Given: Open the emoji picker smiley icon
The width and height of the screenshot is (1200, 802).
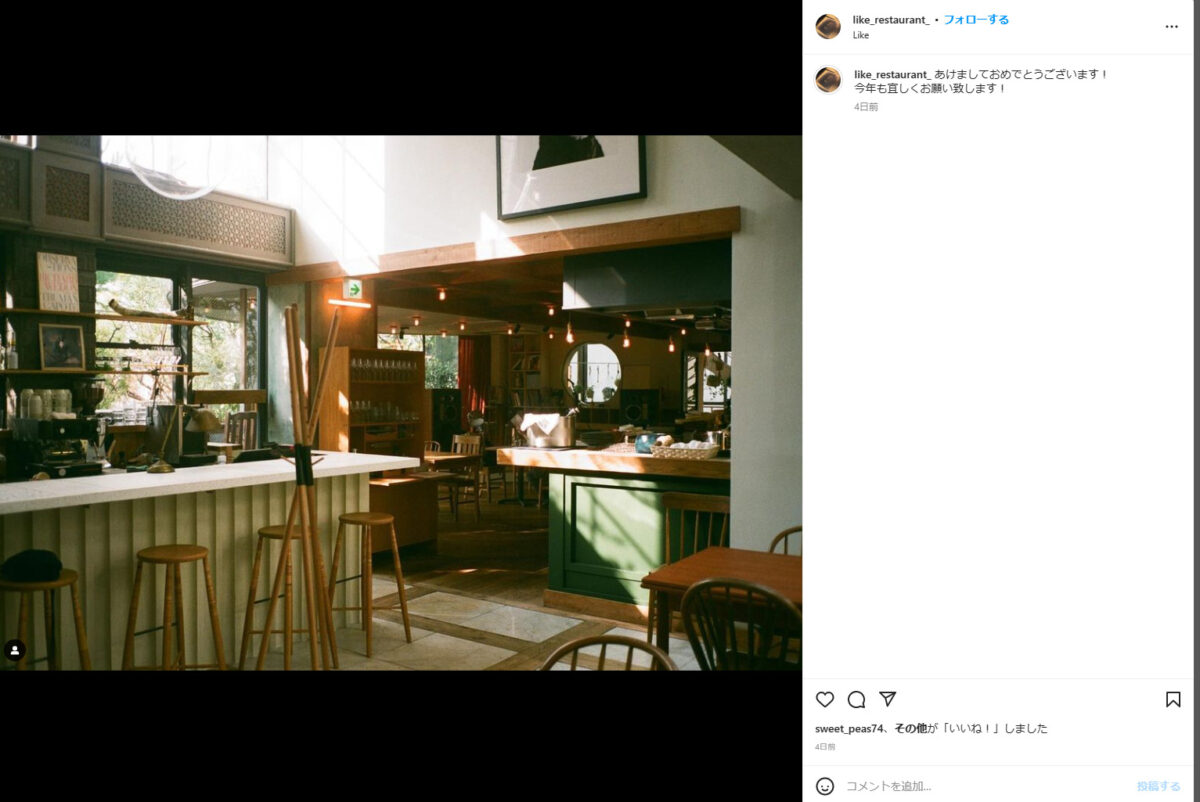Looking at the screenshot, I should [x=825, y=786].
